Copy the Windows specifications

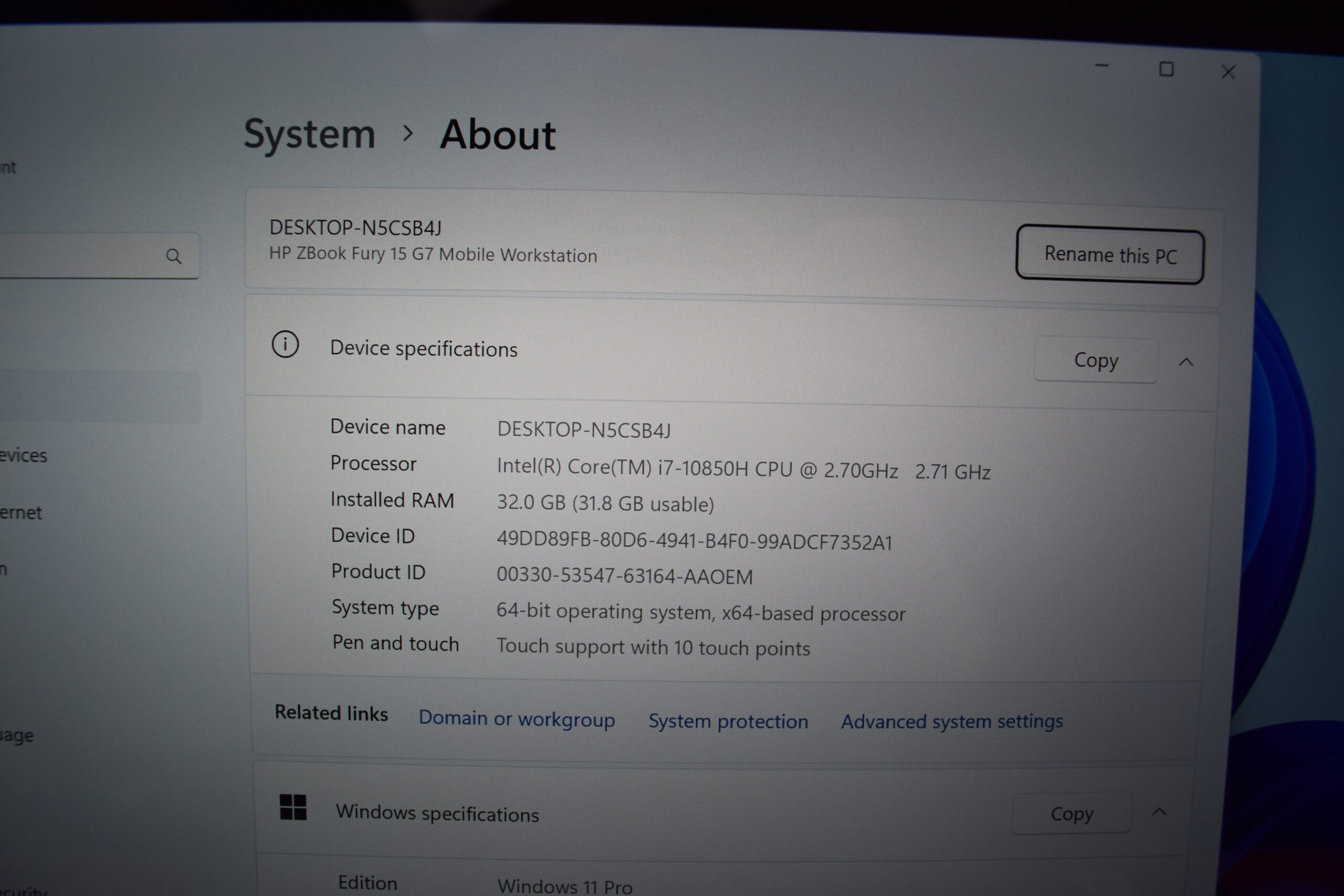pyautogui.click(x=1072, y=813)
